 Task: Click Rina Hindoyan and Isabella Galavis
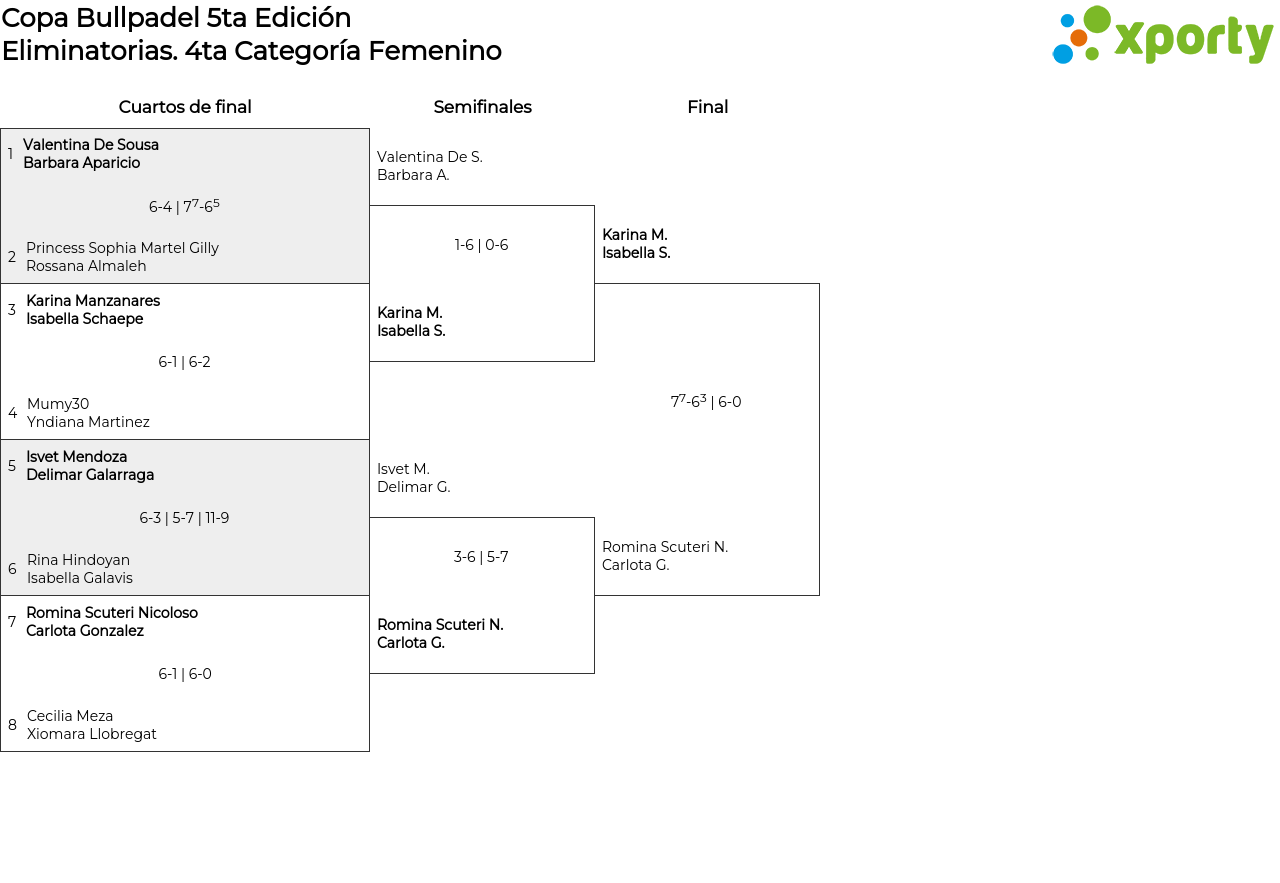[x=80, y=569]
